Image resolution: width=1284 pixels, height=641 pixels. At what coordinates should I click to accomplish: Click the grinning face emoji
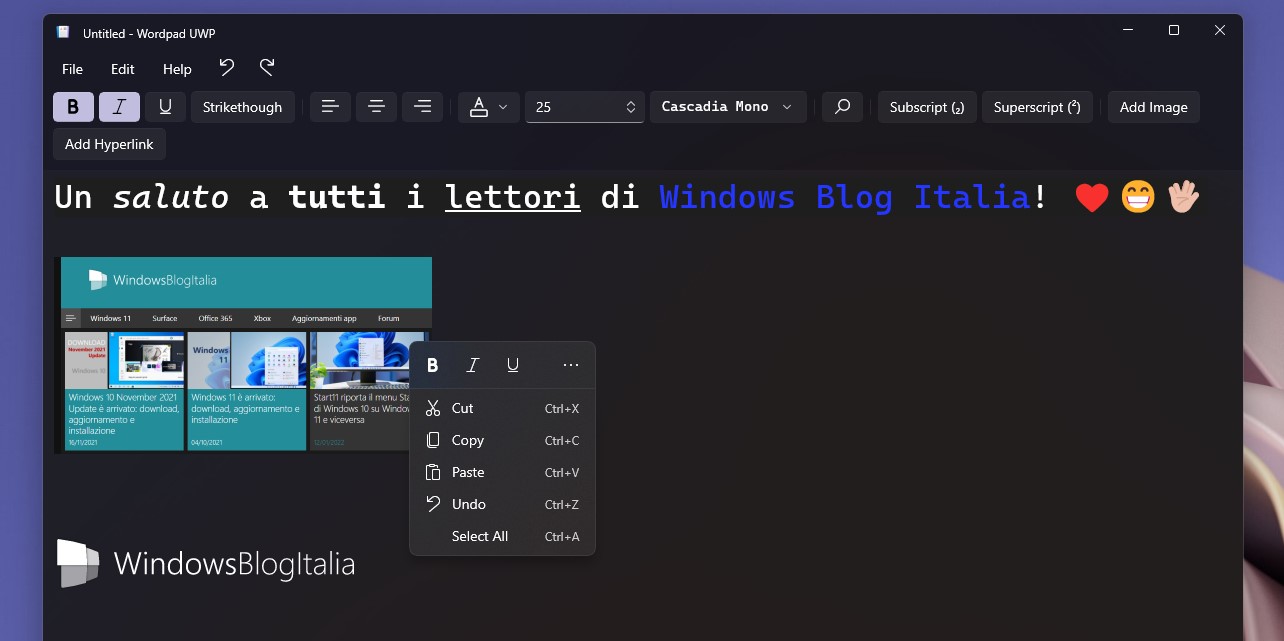[1138, 198]
